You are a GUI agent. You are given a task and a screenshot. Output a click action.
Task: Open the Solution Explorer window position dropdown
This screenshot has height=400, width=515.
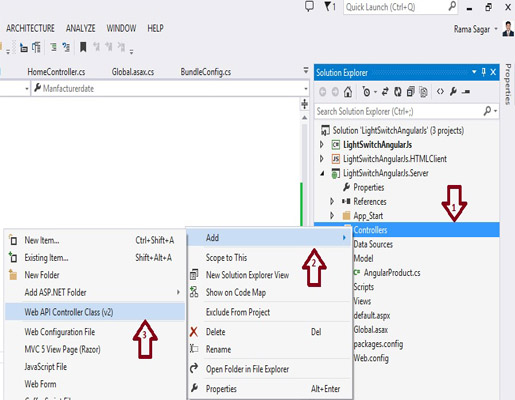point(474,72)
